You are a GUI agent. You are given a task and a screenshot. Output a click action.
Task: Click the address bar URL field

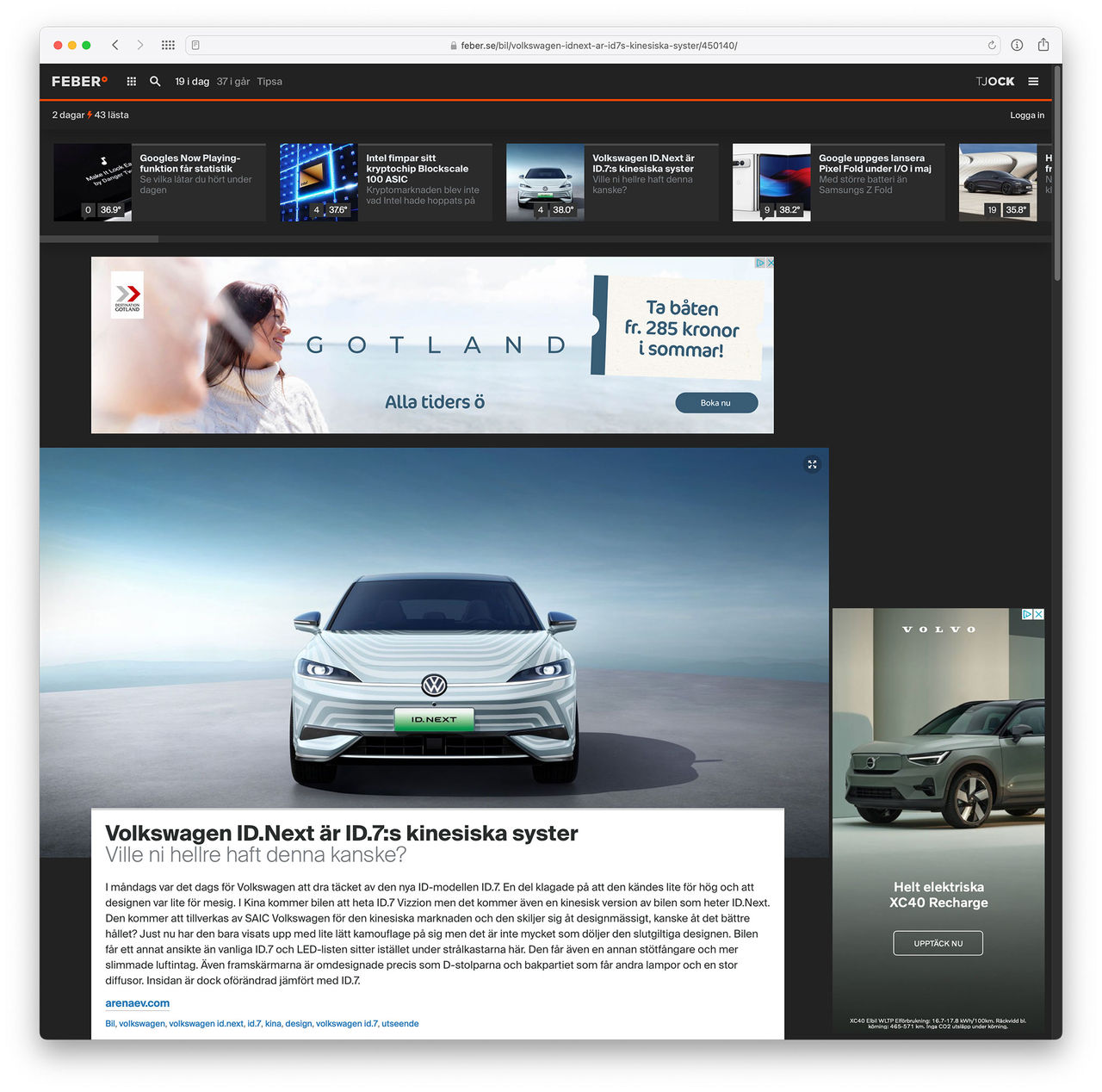pyautogui.click(x=594, y=46)
